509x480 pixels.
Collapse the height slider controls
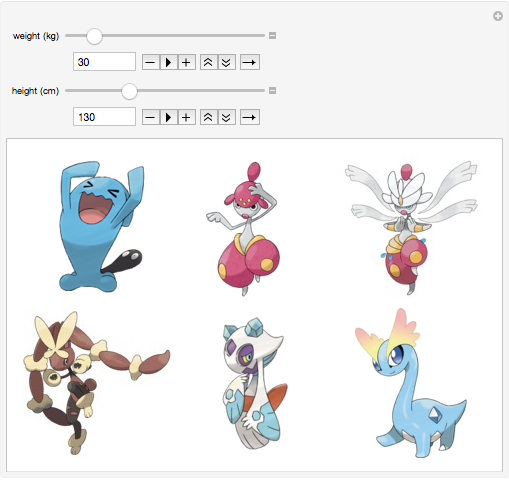[272, 90]
